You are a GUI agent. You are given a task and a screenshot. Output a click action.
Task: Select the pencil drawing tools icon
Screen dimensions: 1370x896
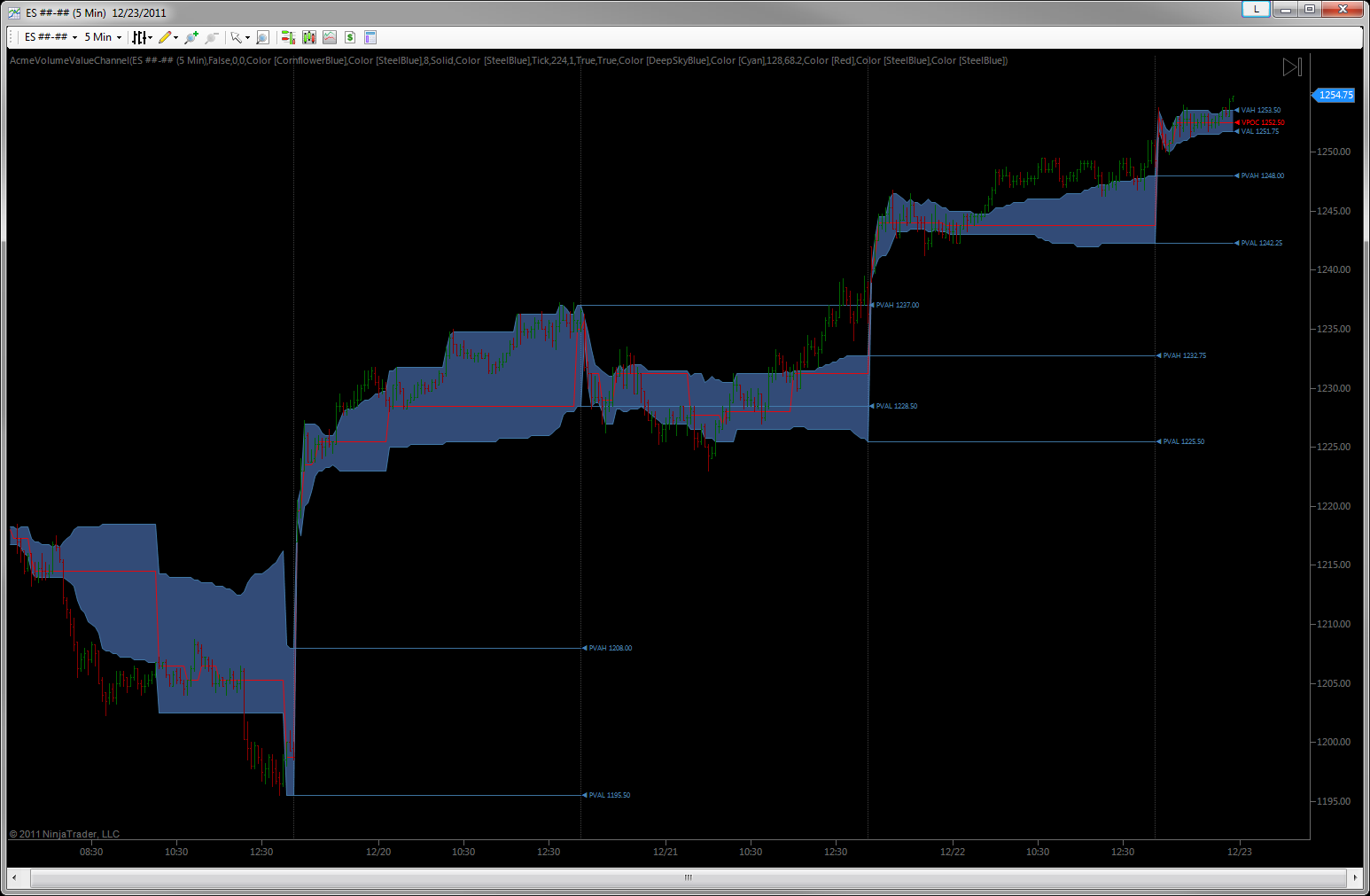tap(167, 37)
